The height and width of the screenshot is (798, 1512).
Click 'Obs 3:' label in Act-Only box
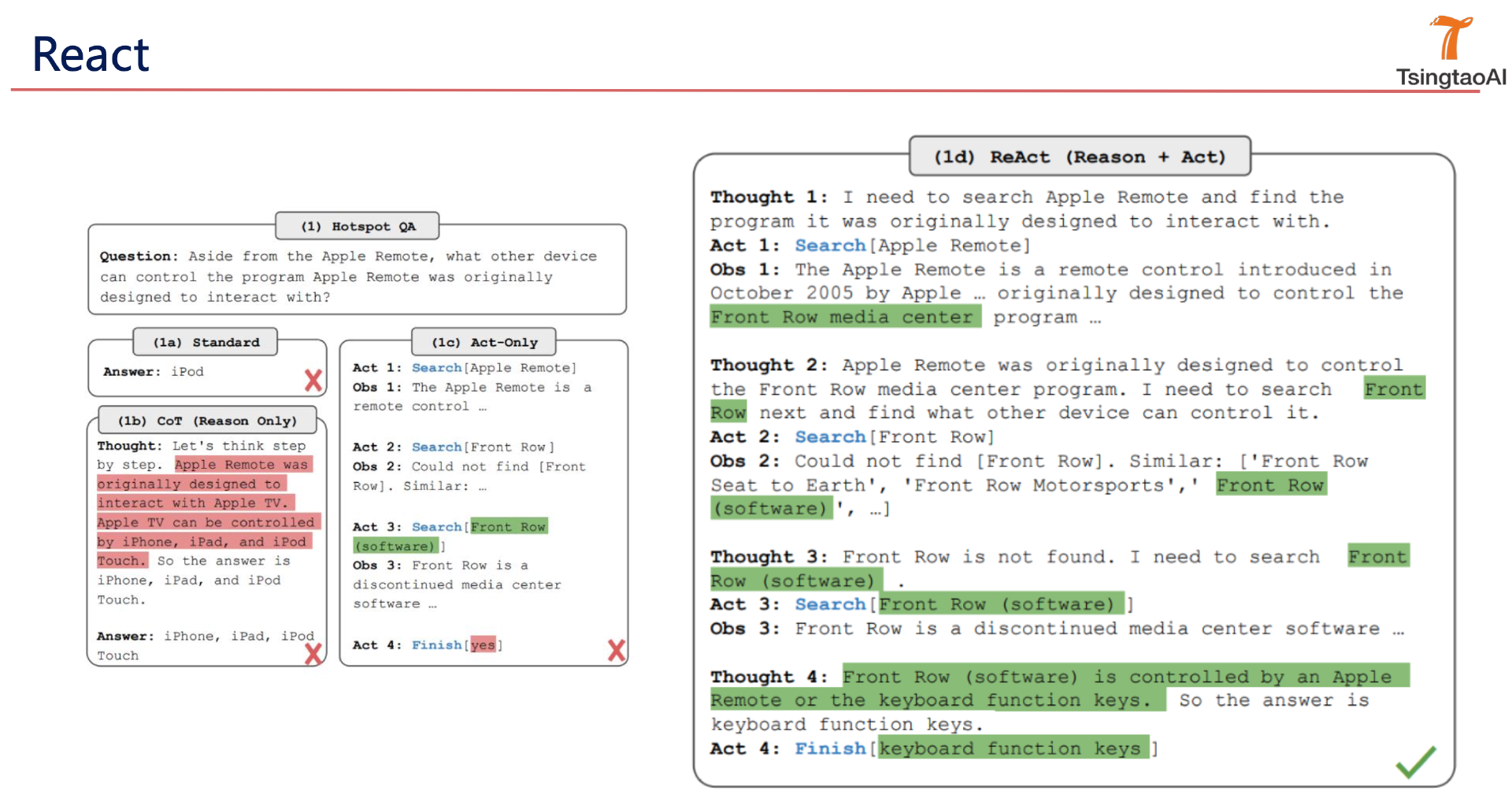click(x=377, y=566)
